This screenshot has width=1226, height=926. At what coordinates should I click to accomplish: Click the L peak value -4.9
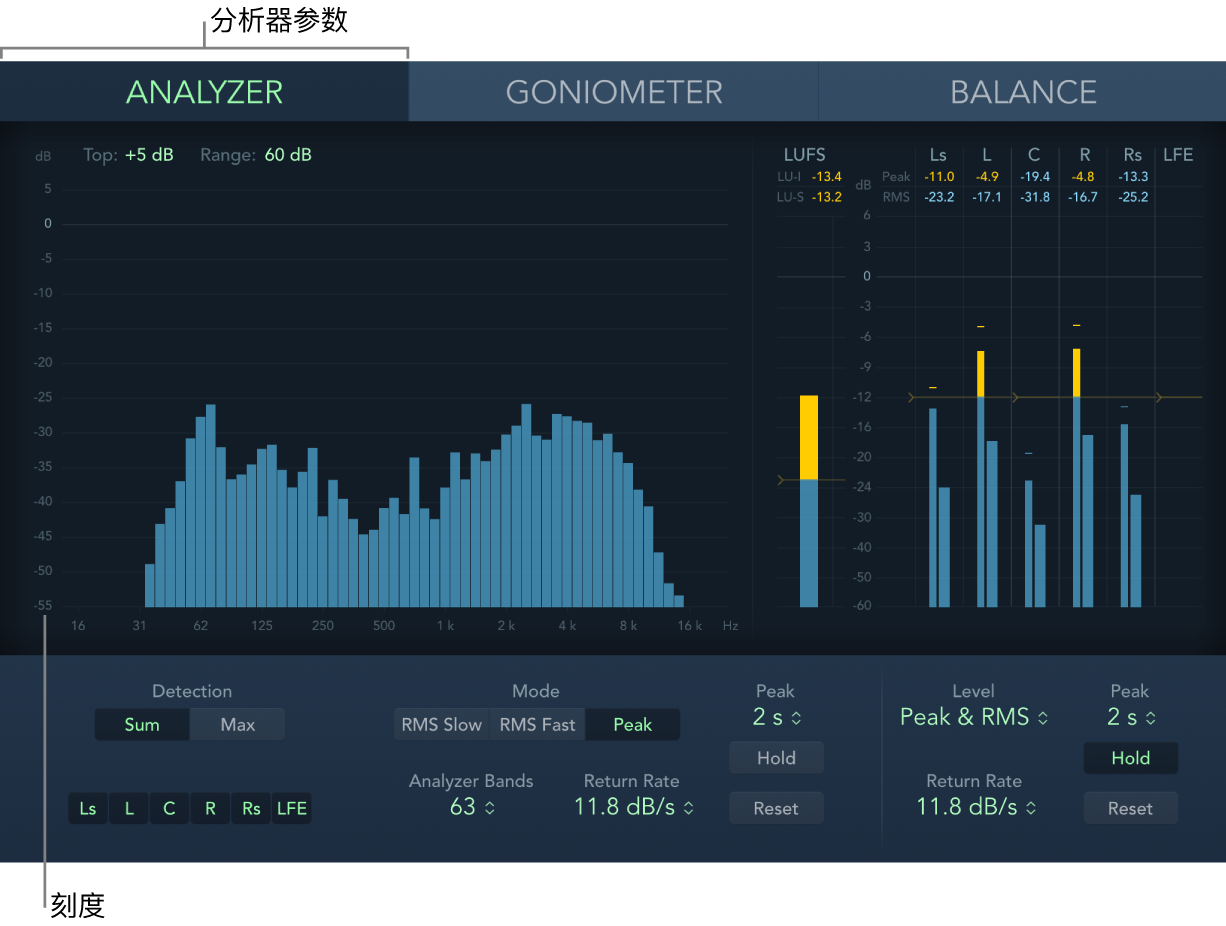(986, 177)
